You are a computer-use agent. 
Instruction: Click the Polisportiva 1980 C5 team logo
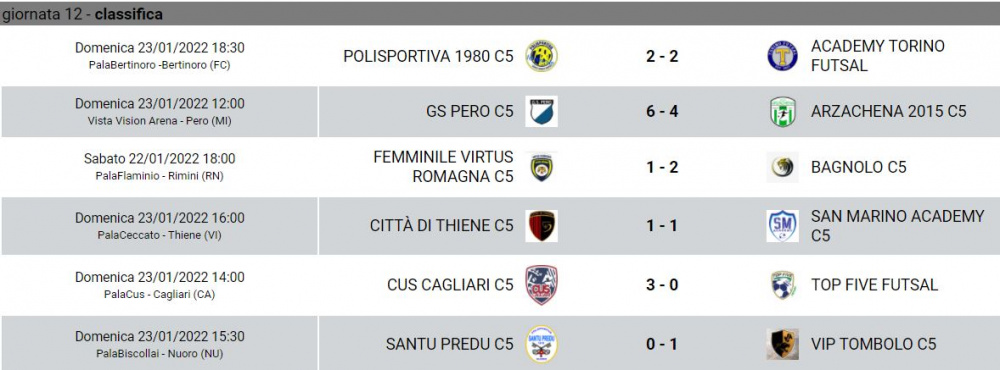point(541,56)
